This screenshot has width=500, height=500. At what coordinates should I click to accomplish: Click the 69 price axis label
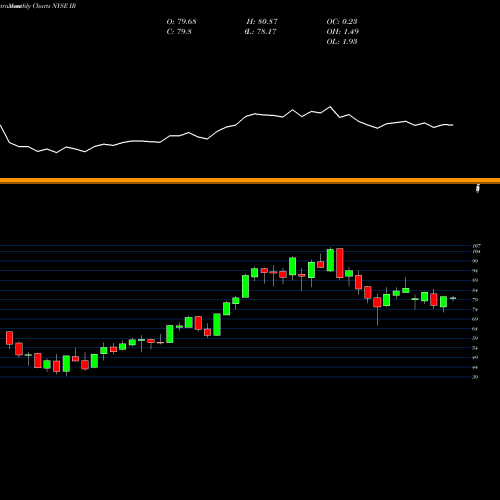click(476, 319)
